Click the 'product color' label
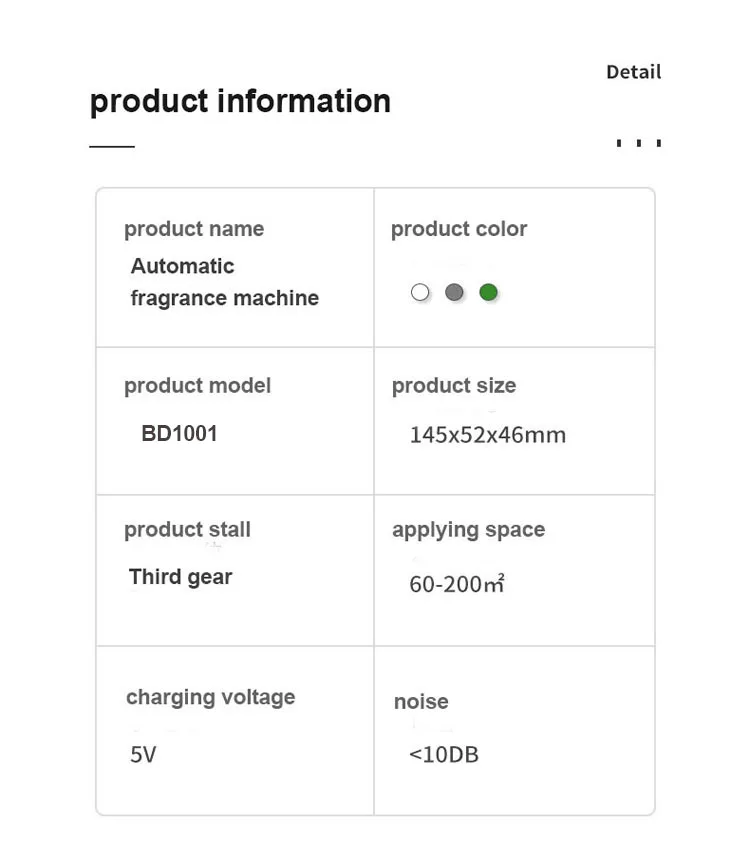This screenshot has height=850, width=750. tap(458, 229)
